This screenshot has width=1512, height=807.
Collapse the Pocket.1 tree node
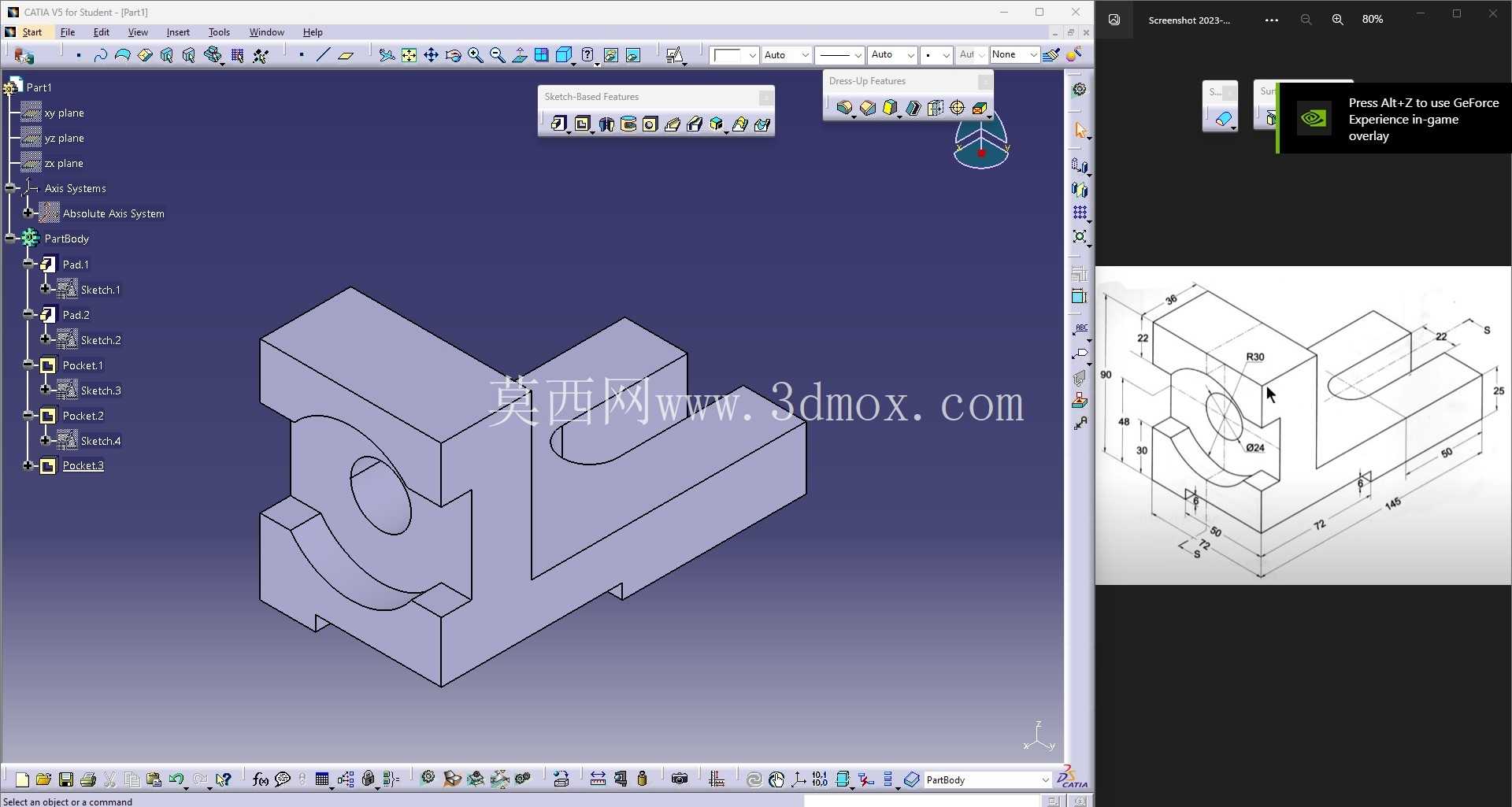click(x=28, y=365)
